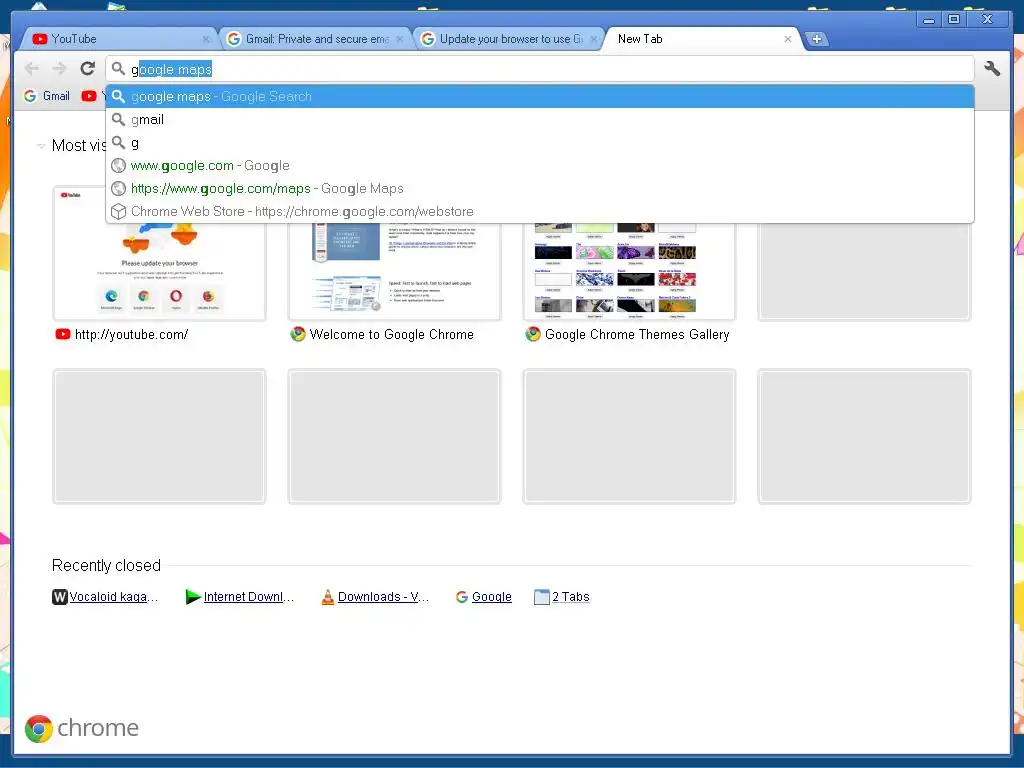Reopen recently closed Google page

pyautogui.click(x=492, y=597)
